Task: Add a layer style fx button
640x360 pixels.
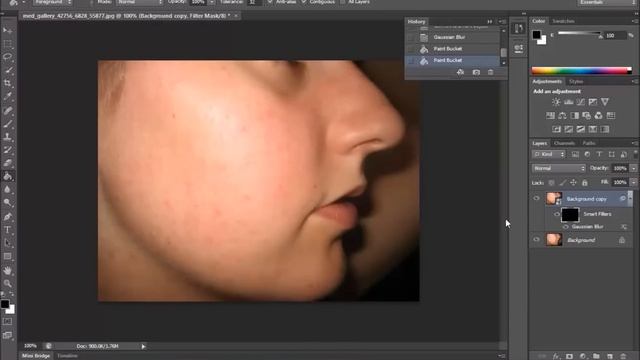Action: (556, 356)
